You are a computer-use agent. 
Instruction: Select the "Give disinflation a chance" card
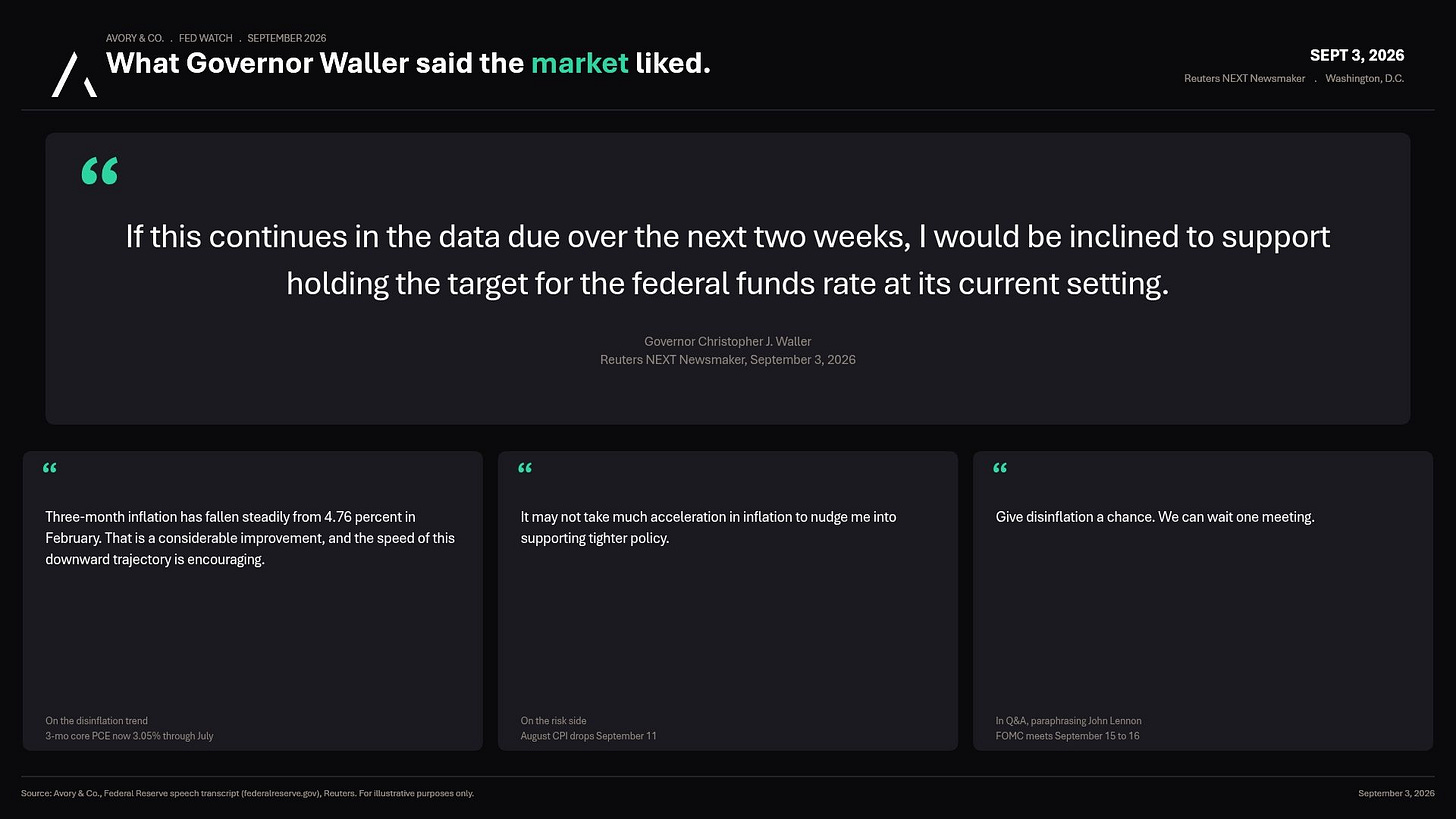(x=1203, y=600)
